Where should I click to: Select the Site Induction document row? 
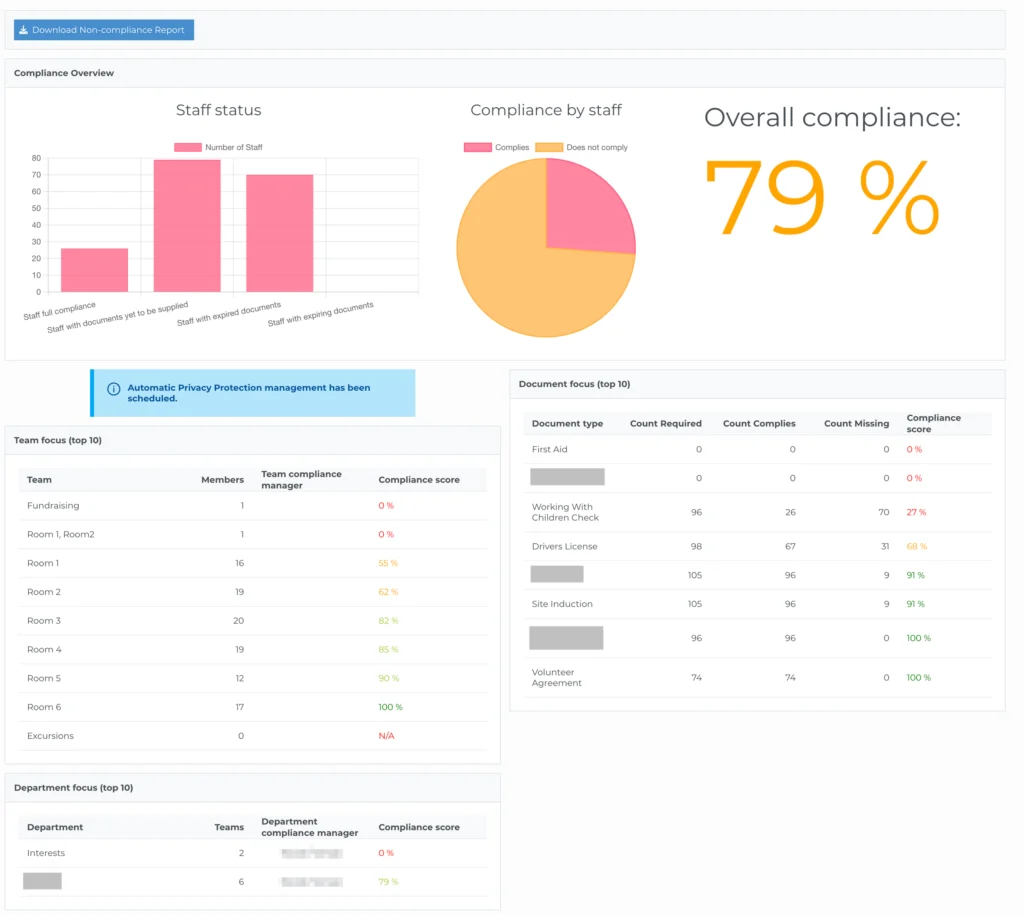click(562, 604)
